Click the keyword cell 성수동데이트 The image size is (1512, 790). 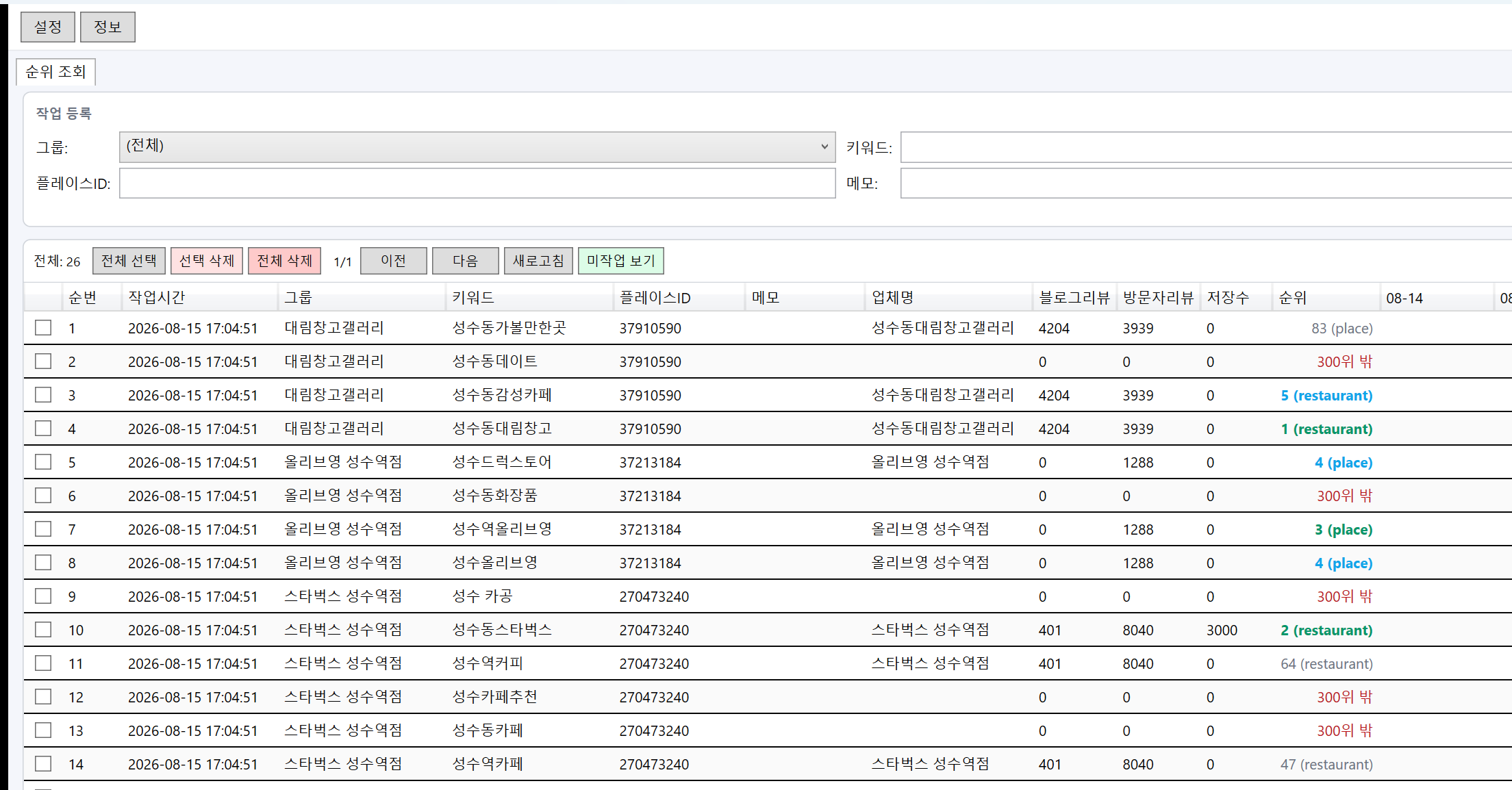click(x=494, y=361)
